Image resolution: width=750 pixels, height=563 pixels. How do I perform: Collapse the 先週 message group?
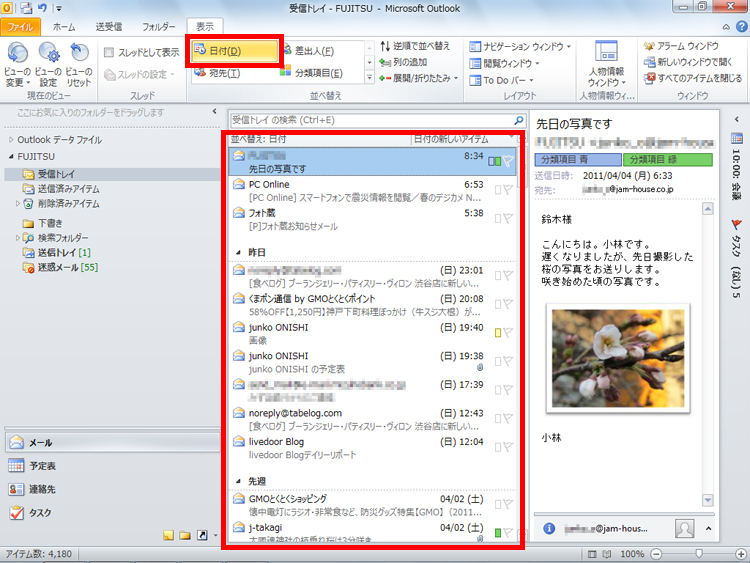coord(238,481)
